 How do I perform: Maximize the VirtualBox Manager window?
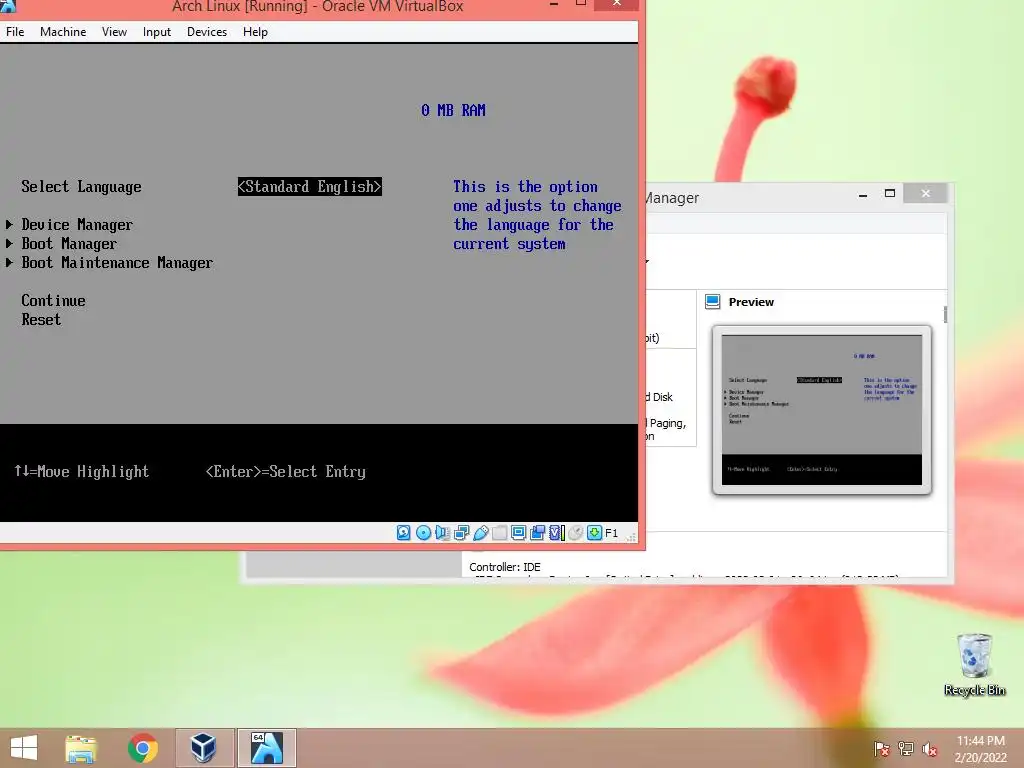tap(889, 193)
